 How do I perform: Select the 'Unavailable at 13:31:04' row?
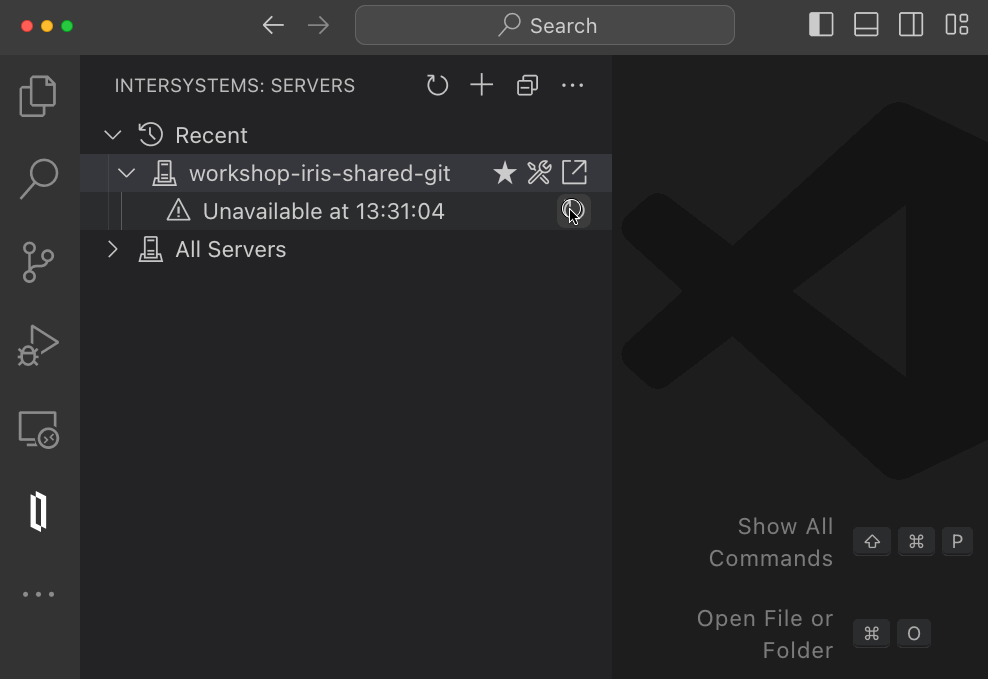[346, 211]
